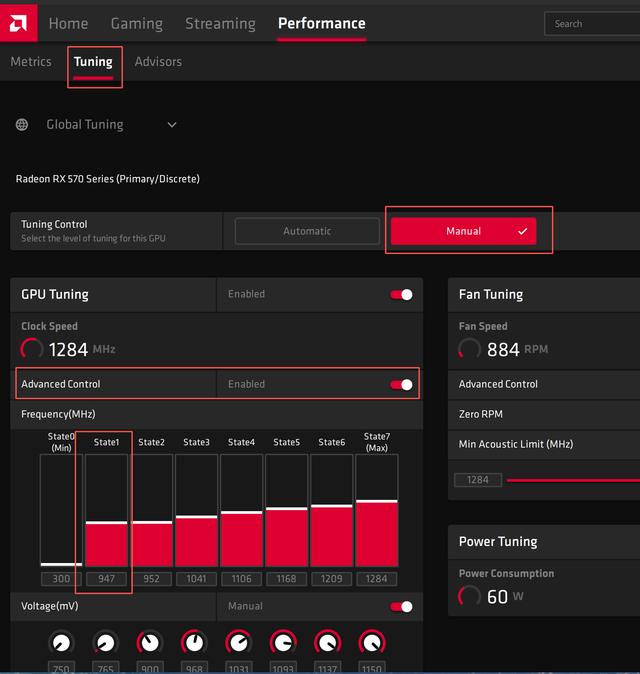Click the AMD logo icon

click(18, 23)
